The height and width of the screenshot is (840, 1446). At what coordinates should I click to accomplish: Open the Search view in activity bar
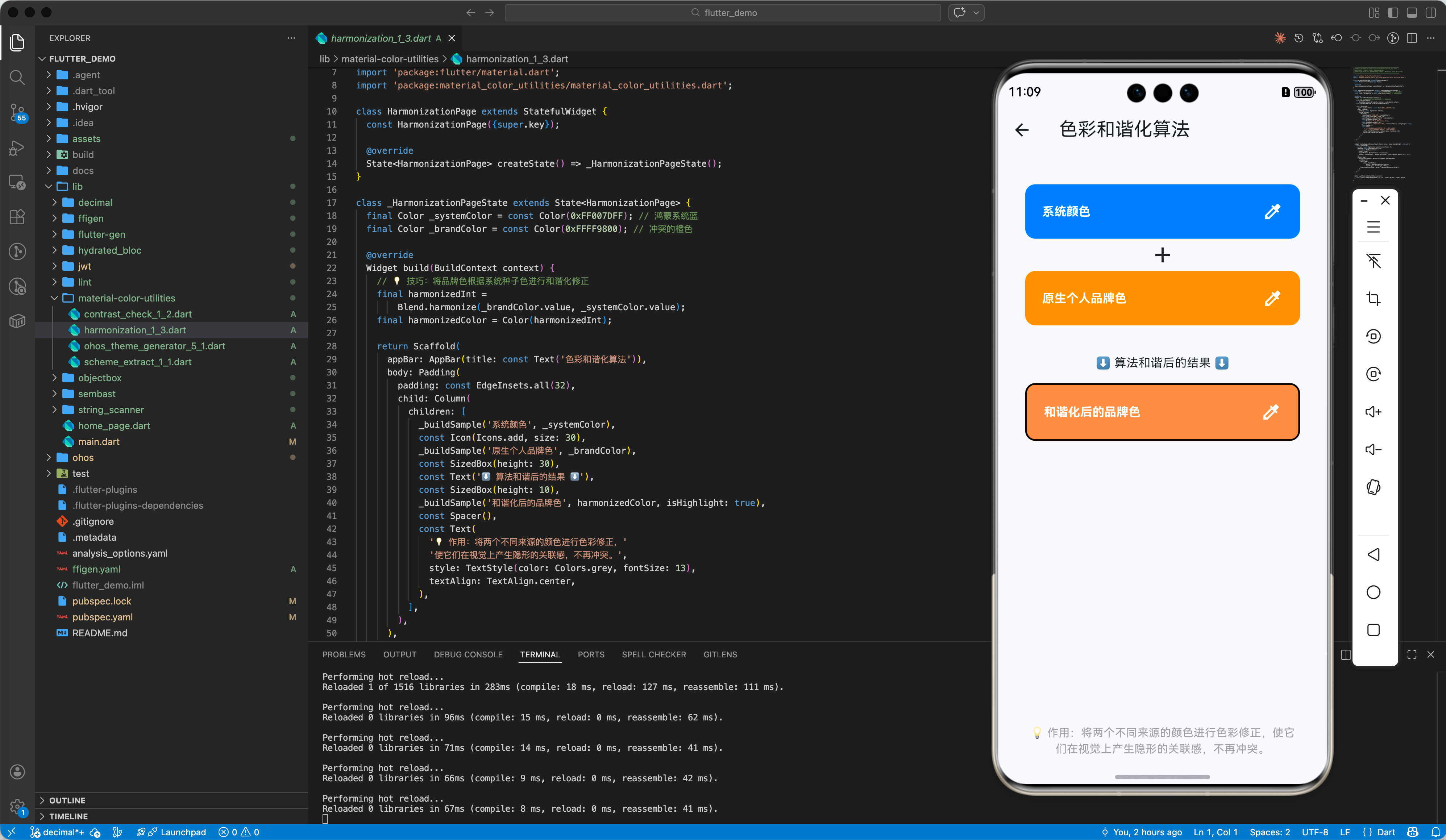[x=17, y=78]
